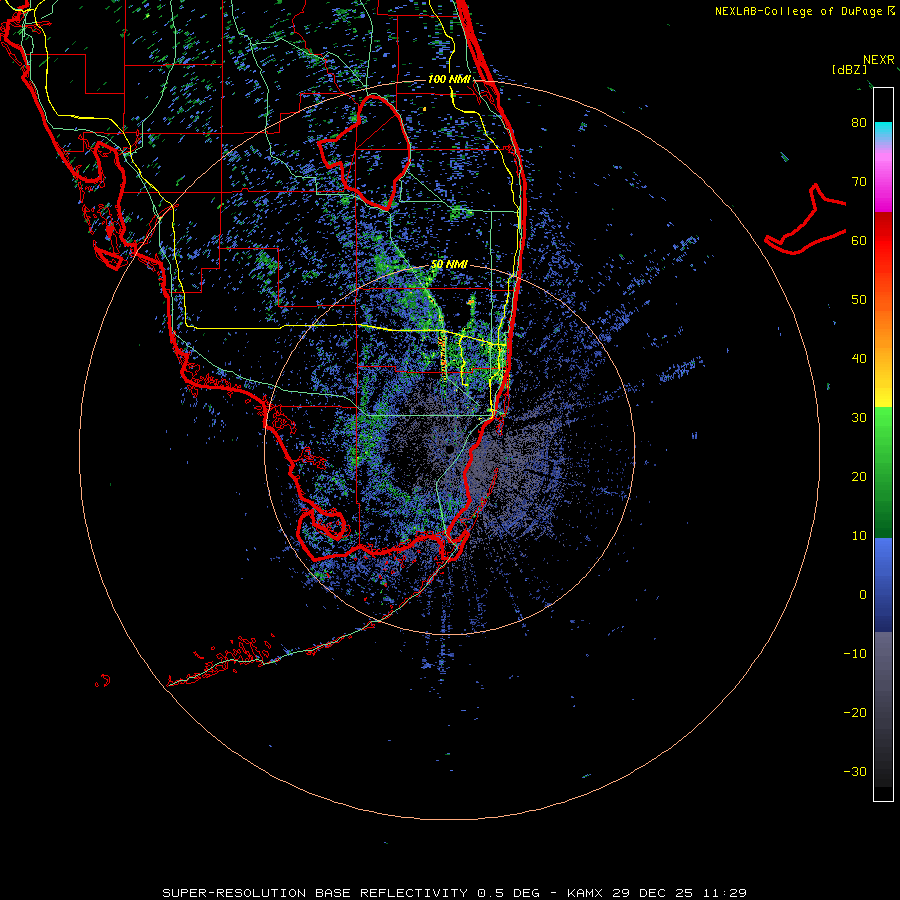This screenshot has width=900, height=900.
Task: Click the 70 value on the dBZ scale
Action: coord(859,182)
